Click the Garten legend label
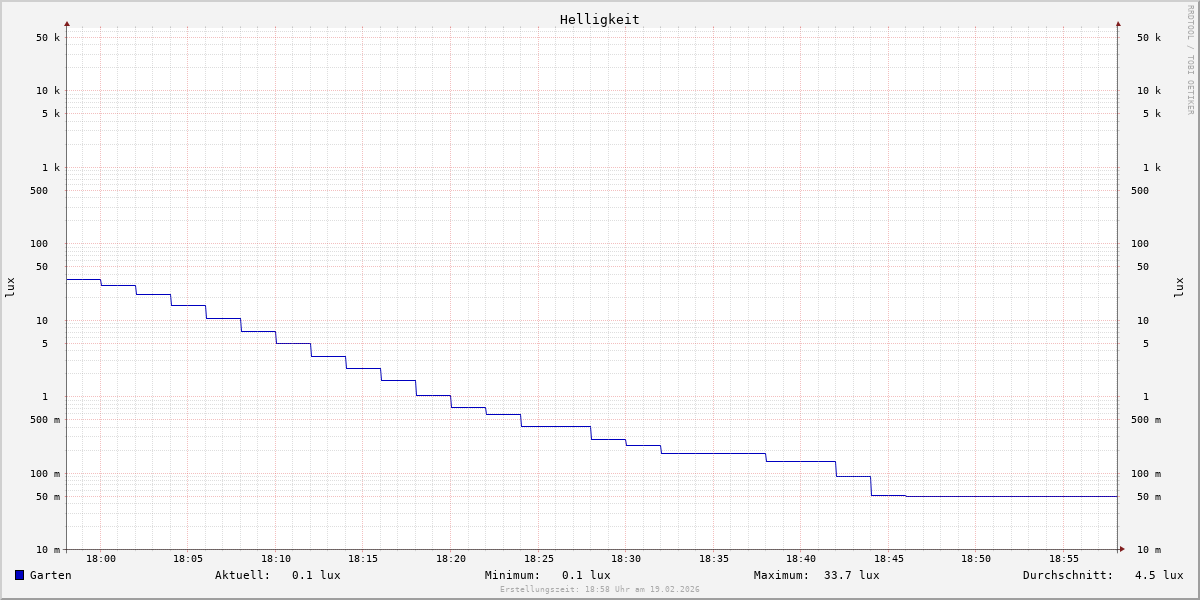 pyautogui.click(x=50, y=575)
